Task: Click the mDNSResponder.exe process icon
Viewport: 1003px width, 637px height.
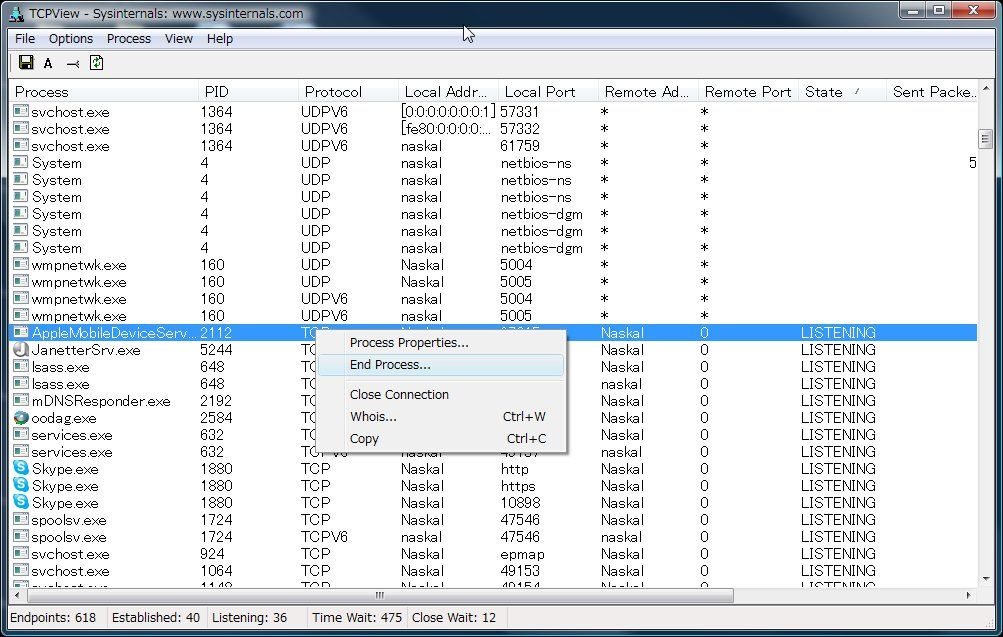Action: 21,400
